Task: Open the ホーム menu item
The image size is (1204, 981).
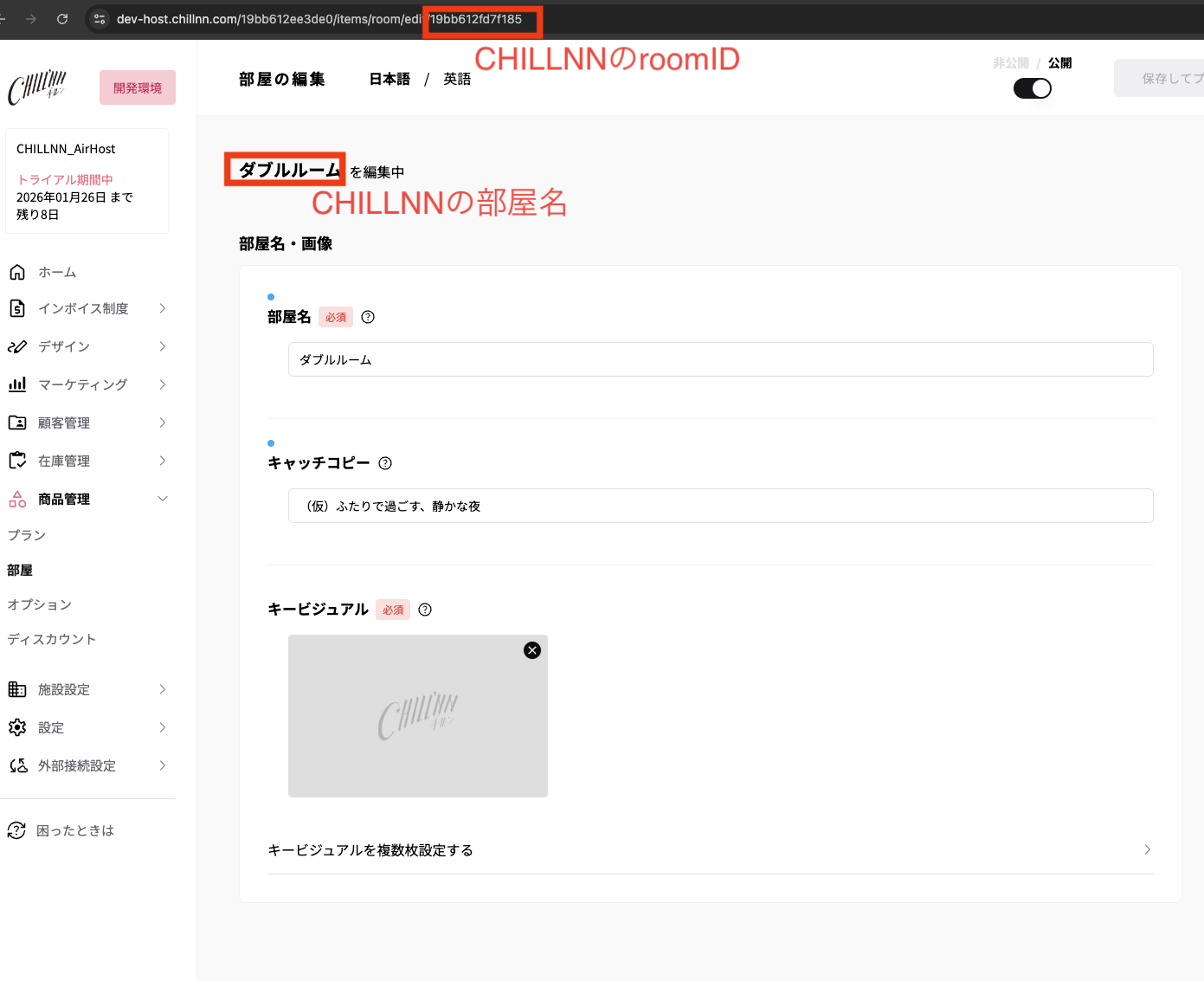Action: (x=57, y=272)
